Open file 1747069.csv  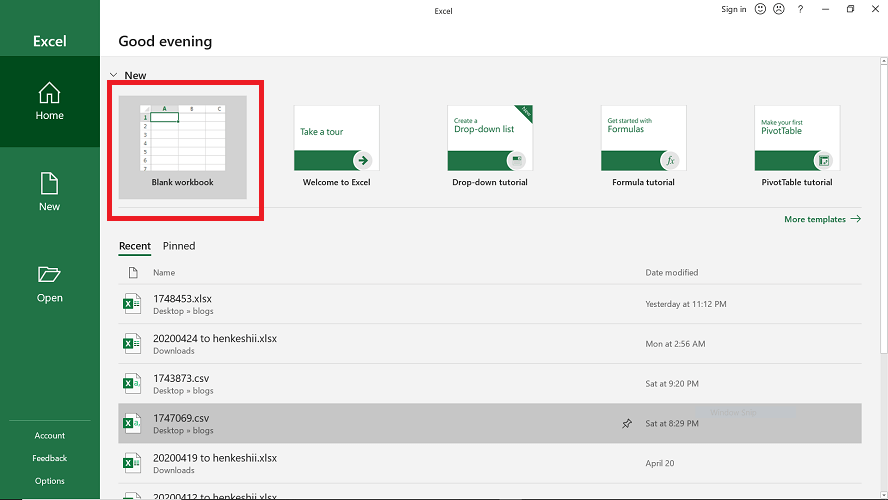pyautogui.click(x=490, y=423)
